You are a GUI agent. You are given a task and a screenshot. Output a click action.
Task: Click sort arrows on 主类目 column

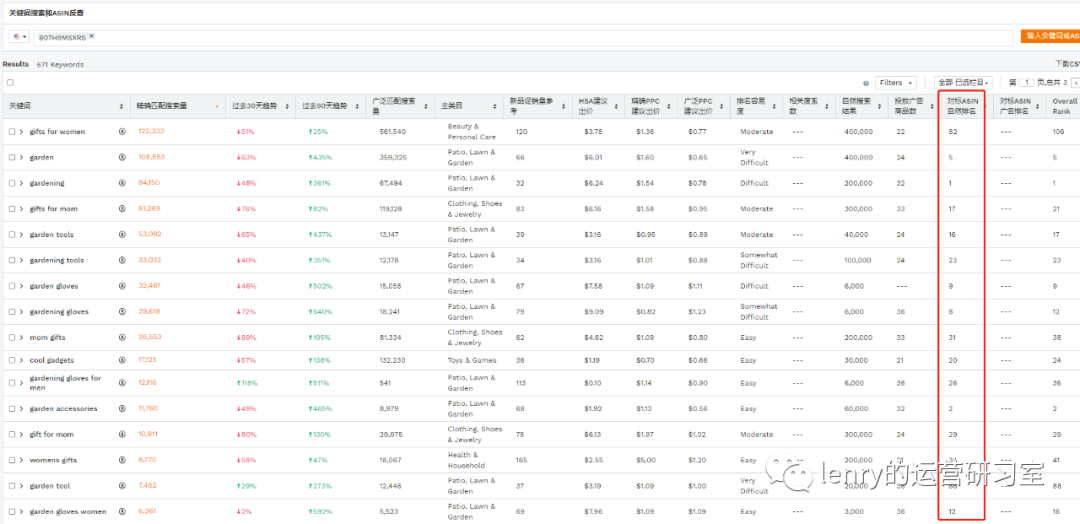click(495, 107)
